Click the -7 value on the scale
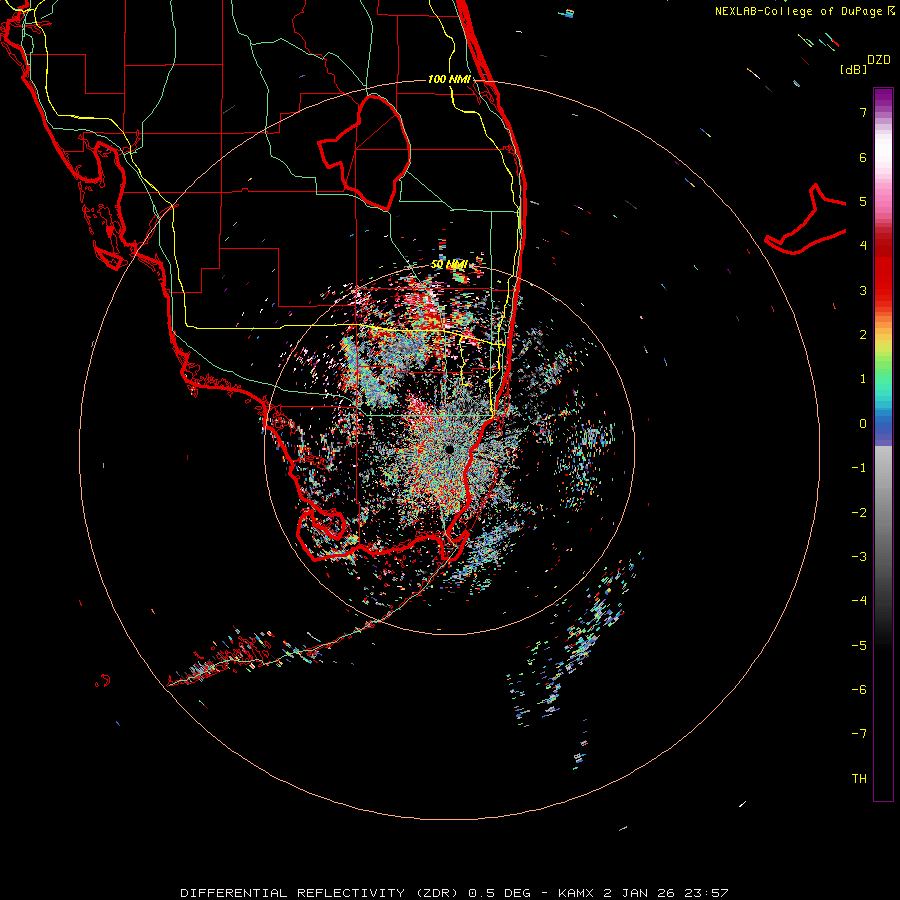Image resolution: width=900 pixels, height=900 pixels. point(859,734)
